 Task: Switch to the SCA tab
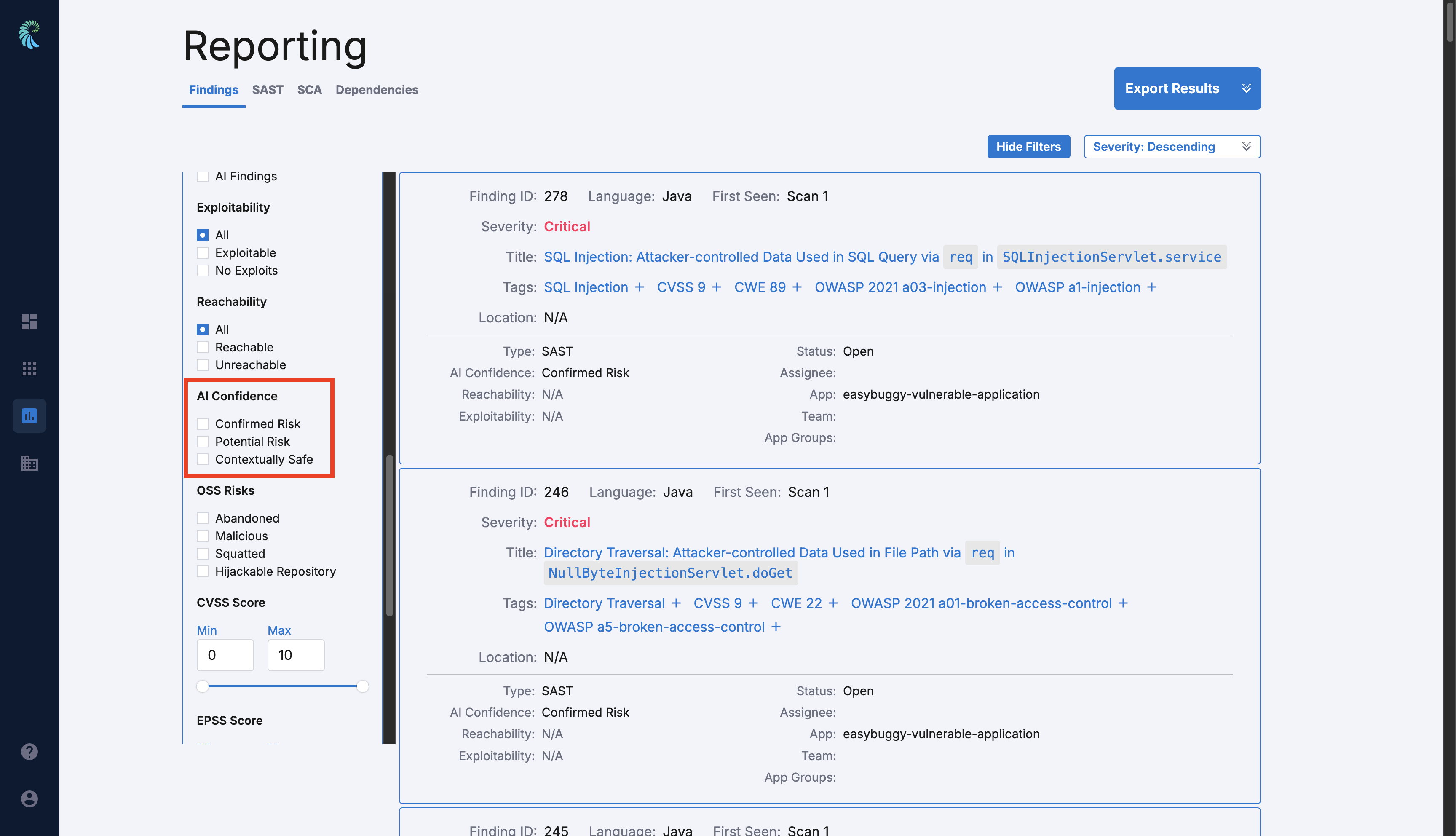(x=309, y=90)
